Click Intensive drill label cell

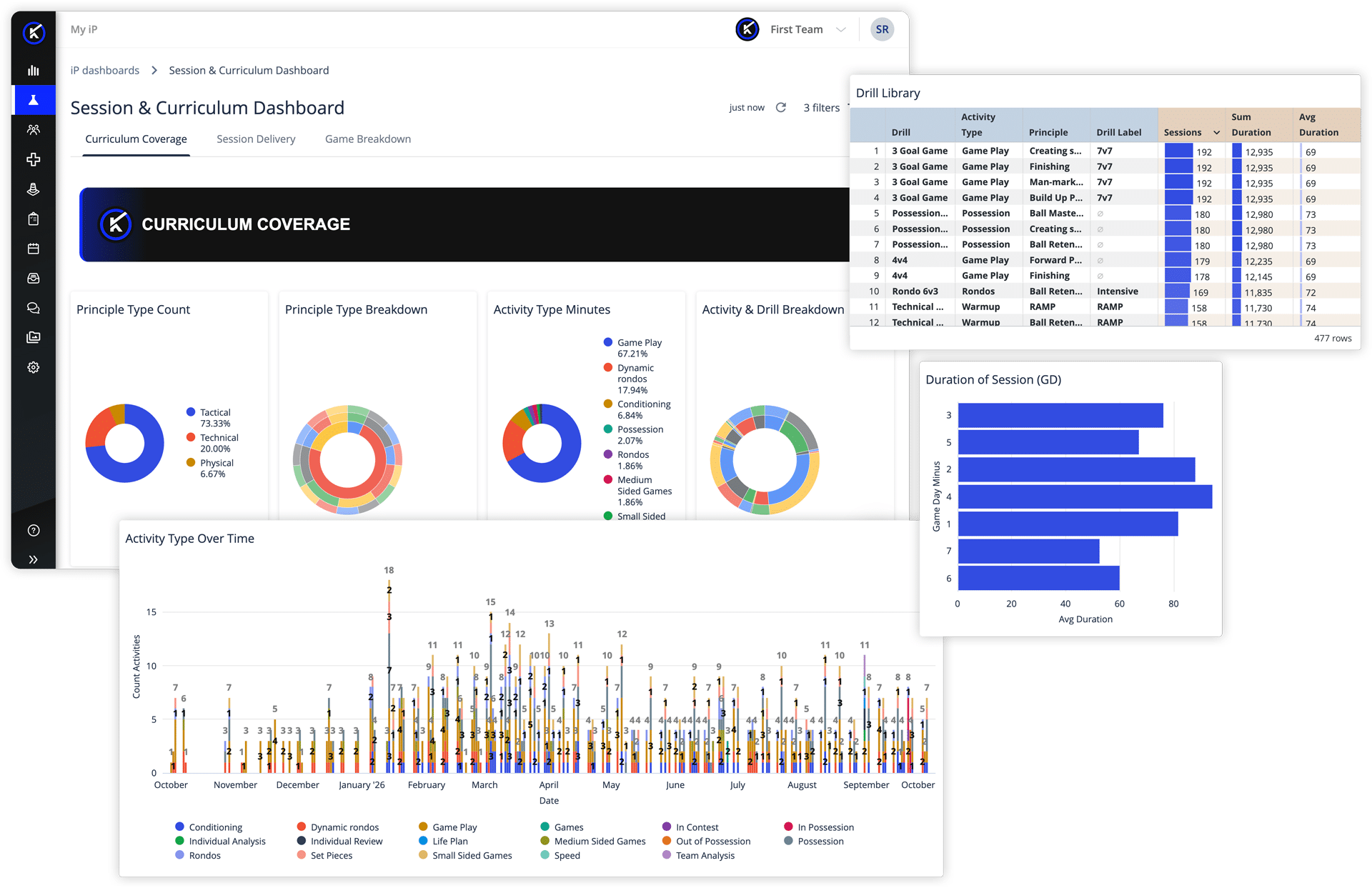1117,291
